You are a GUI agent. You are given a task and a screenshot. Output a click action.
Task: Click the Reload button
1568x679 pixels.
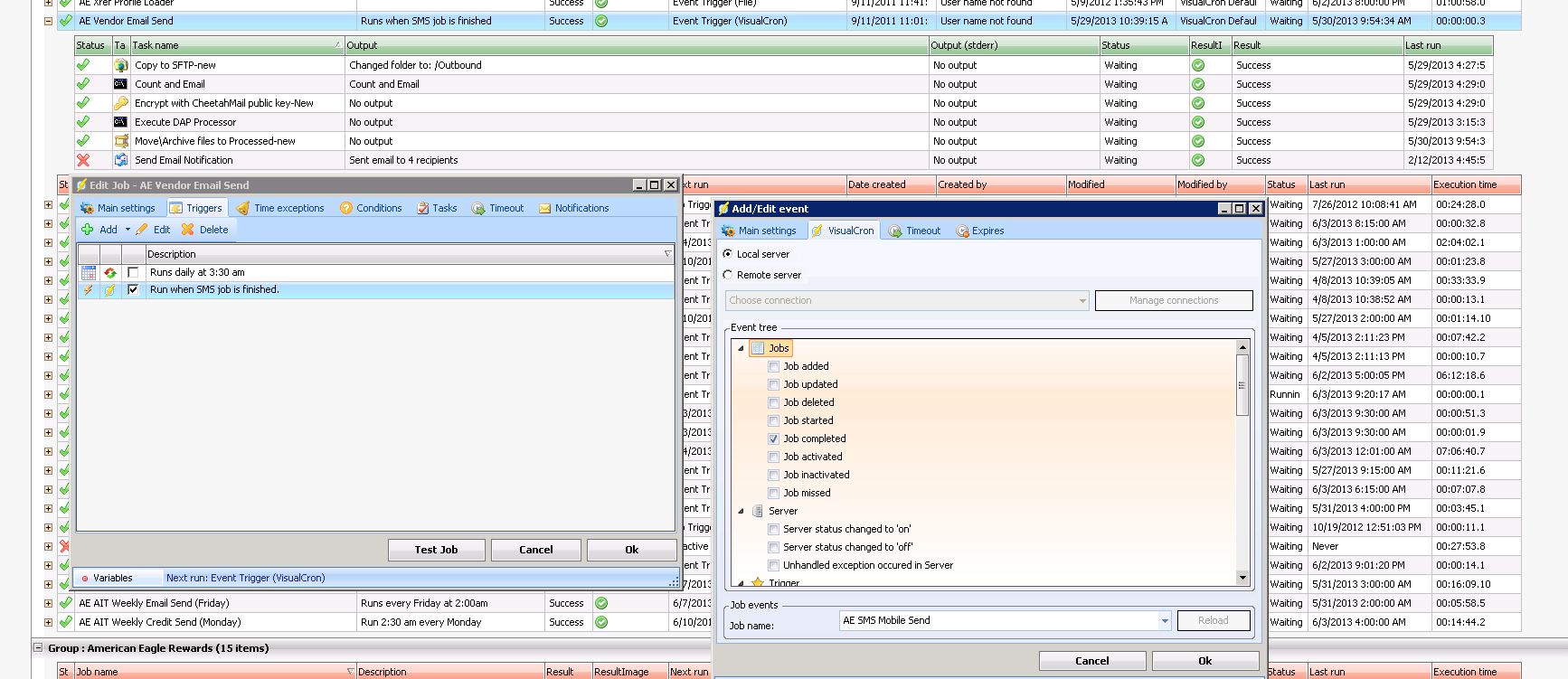(x=1214, y=620)
